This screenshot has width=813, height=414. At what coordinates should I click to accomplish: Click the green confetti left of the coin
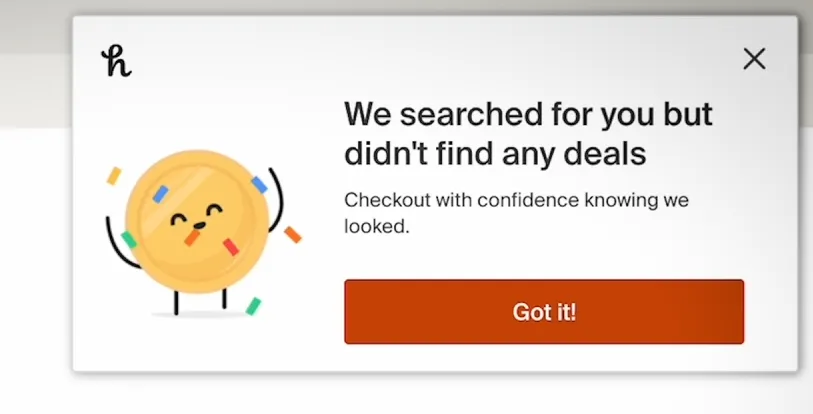pos(128,240)
